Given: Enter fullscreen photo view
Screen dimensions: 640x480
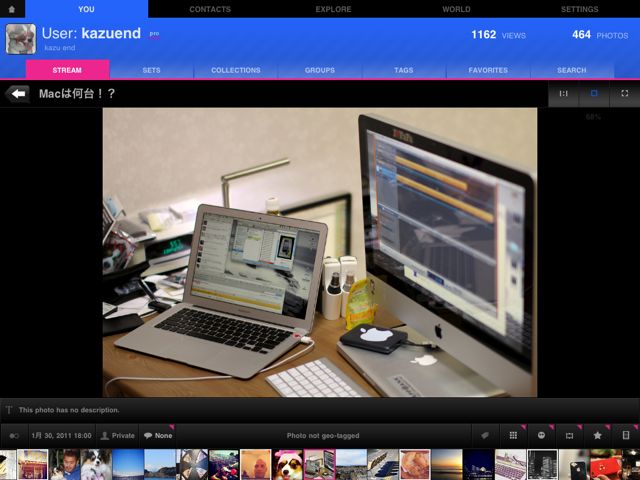Looking at the screenshot, I should pos(624,93).
